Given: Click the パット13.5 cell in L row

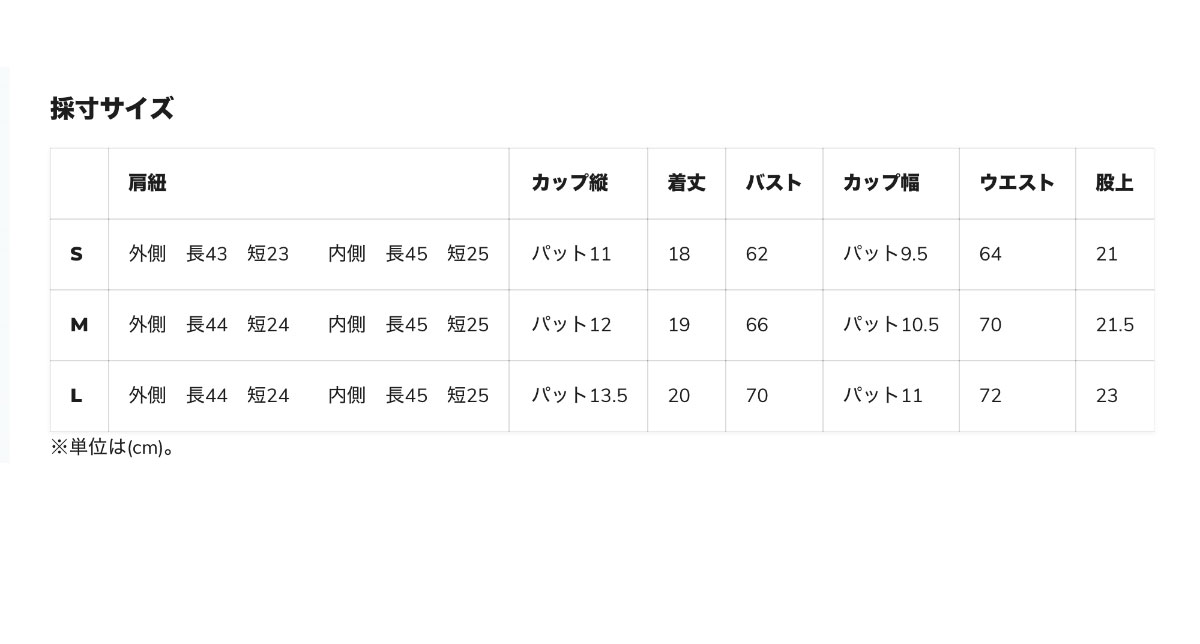Looking at the screenshot, I should point(579,396).
